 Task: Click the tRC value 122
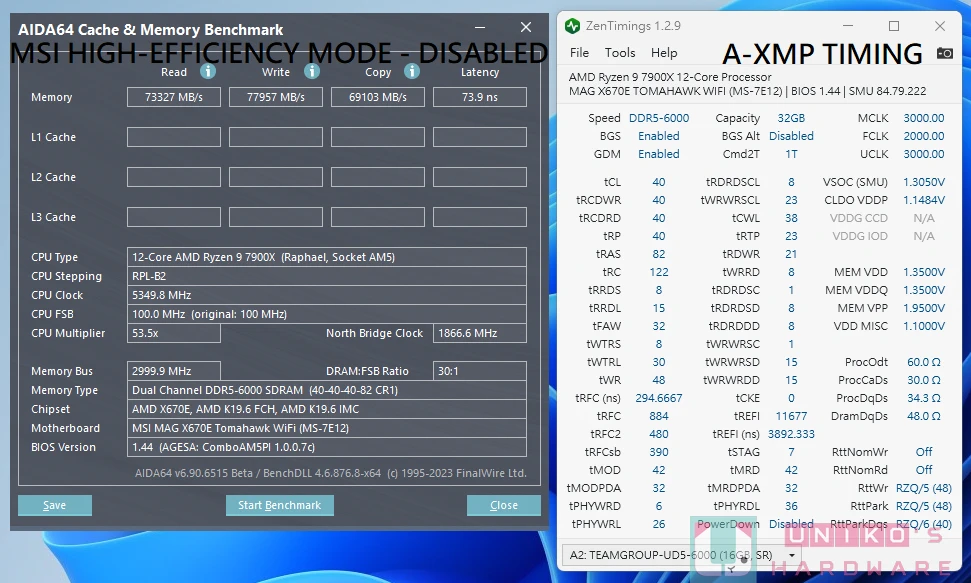[659, 272]
